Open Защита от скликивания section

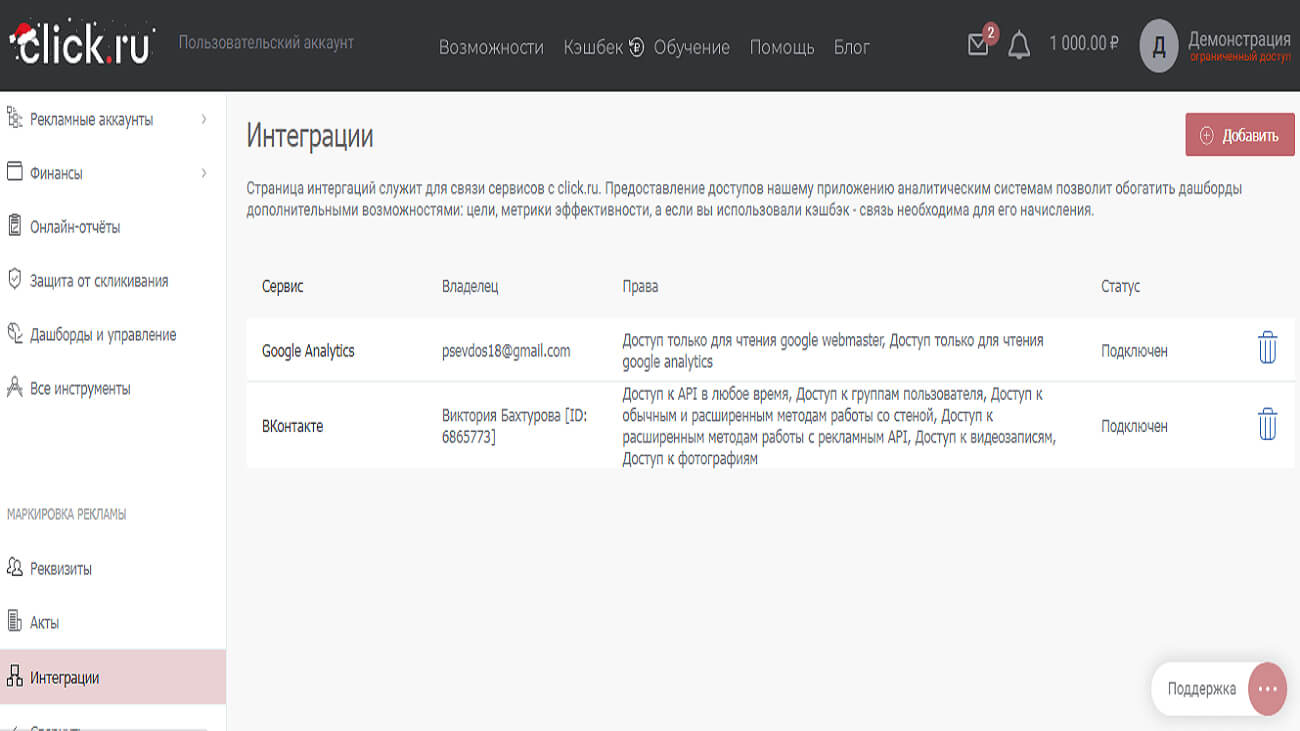(x=98, y=281)
